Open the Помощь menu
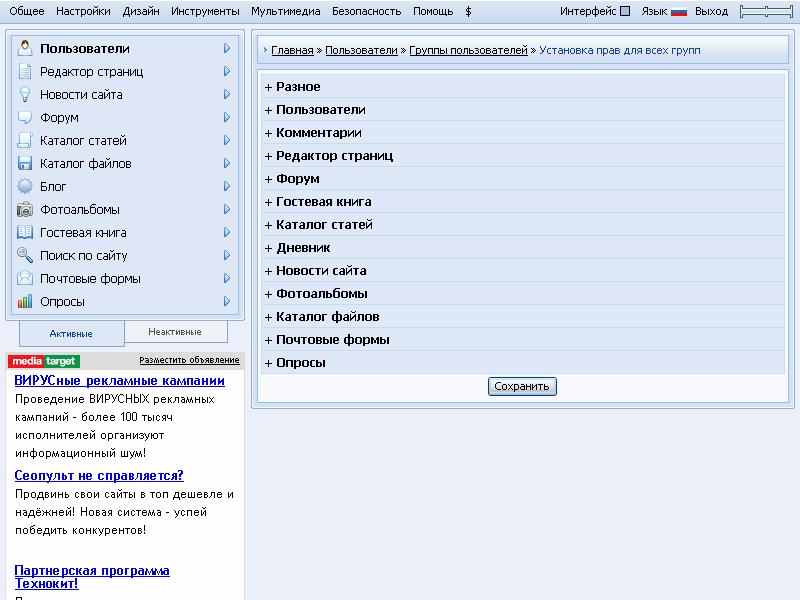Screen dimensions: 800x600 [x=433, y=11]
